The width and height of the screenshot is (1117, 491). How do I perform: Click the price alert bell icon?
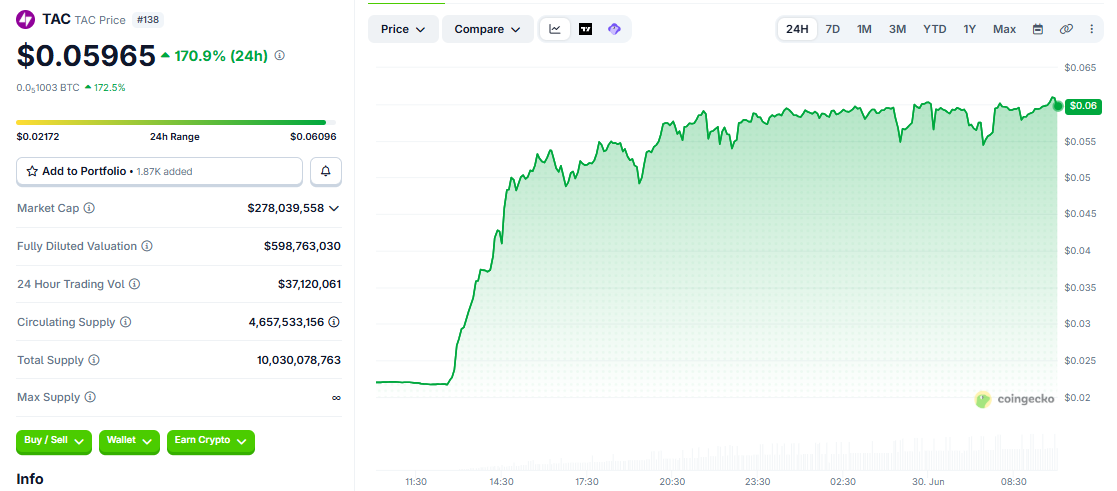326,171
